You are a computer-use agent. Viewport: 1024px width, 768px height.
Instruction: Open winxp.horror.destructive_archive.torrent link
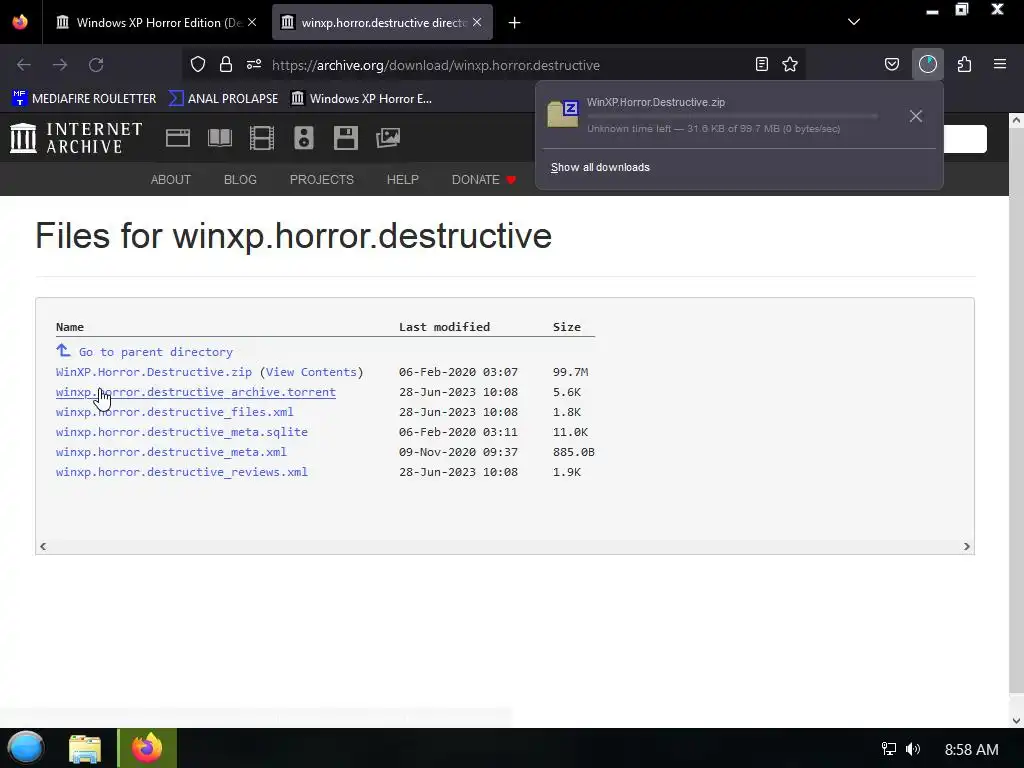tap(195, 392)
